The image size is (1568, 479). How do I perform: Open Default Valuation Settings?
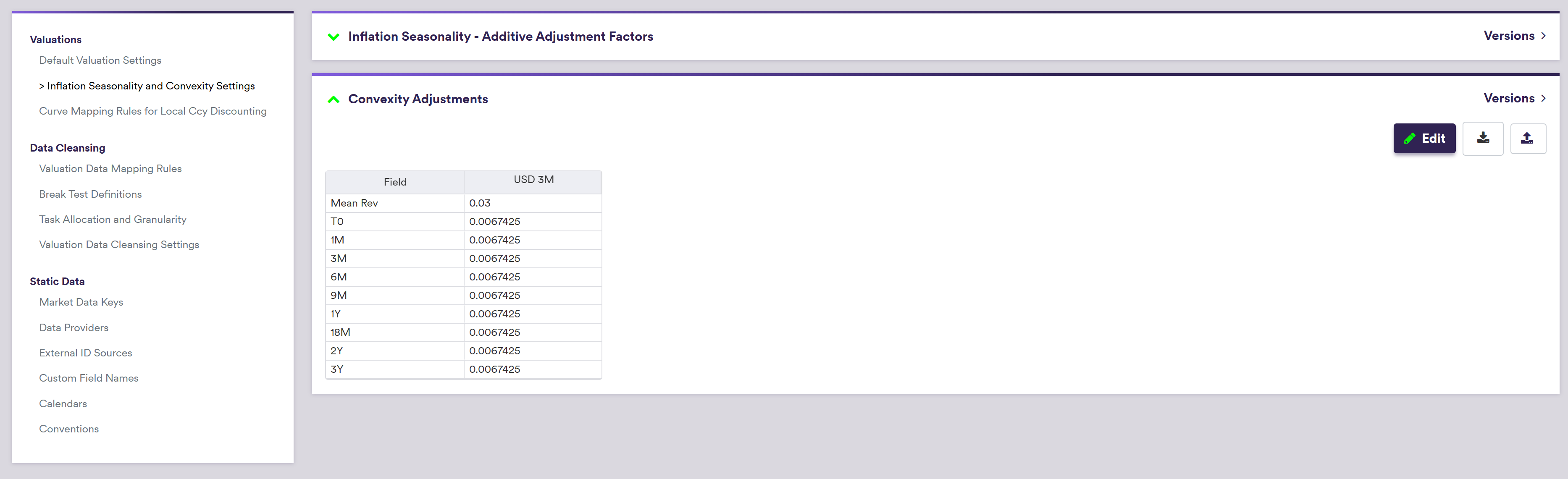100,60
